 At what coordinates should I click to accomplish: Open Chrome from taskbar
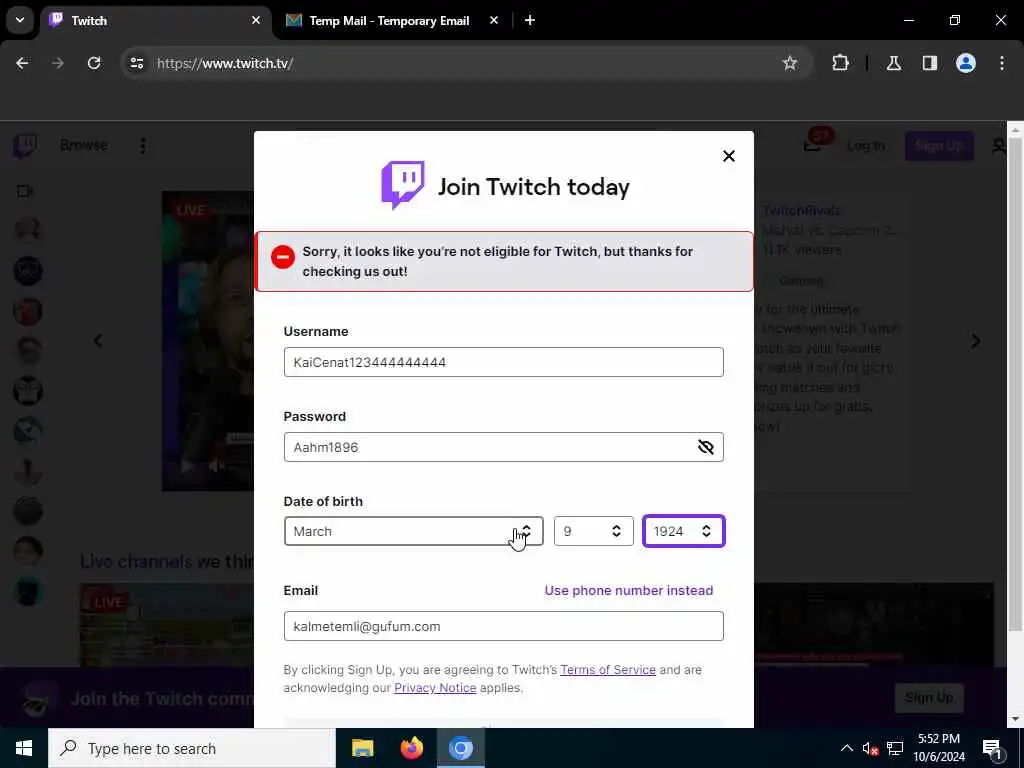tap(460, 748)
